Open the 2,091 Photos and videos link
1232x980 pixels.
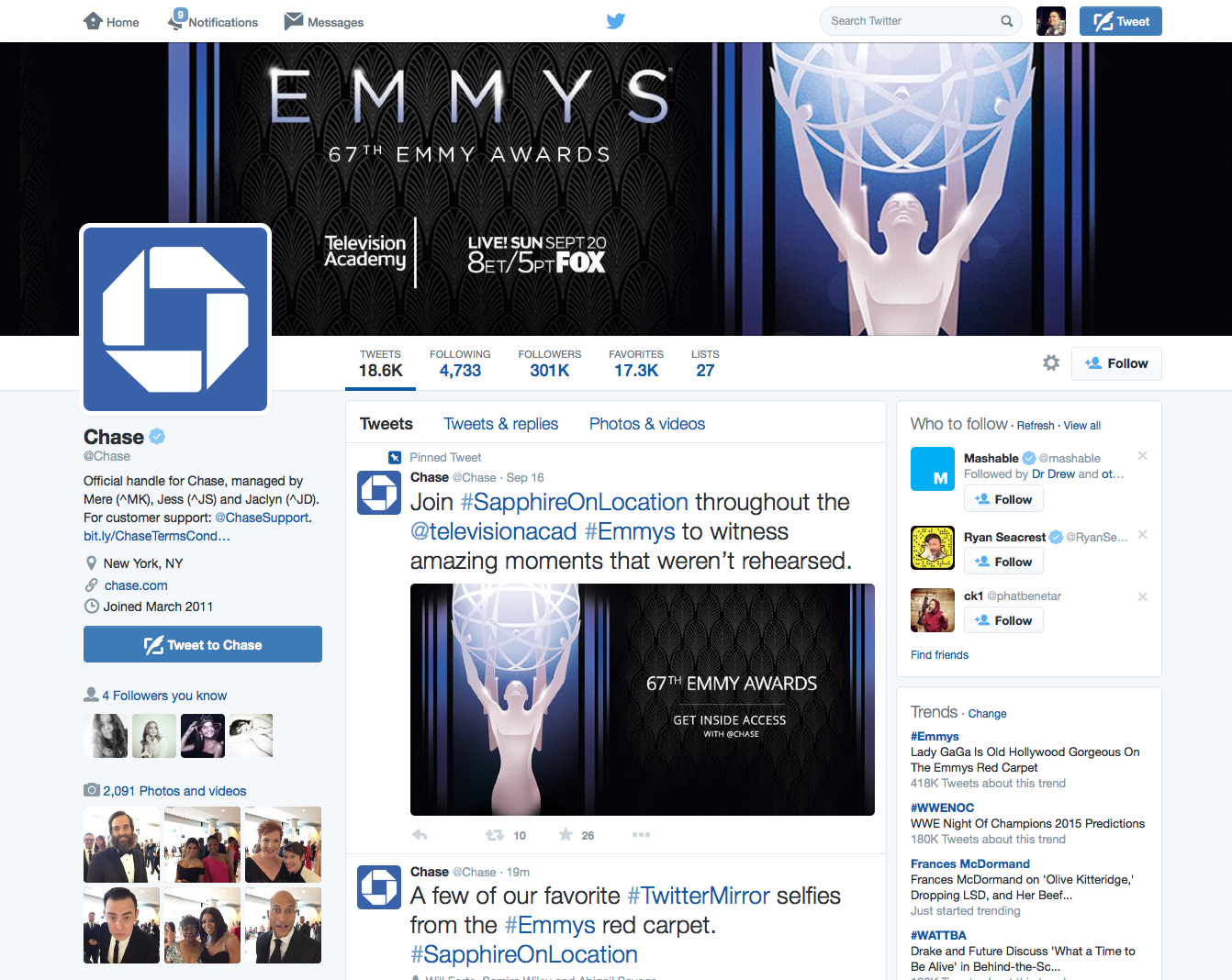point(174,791)
